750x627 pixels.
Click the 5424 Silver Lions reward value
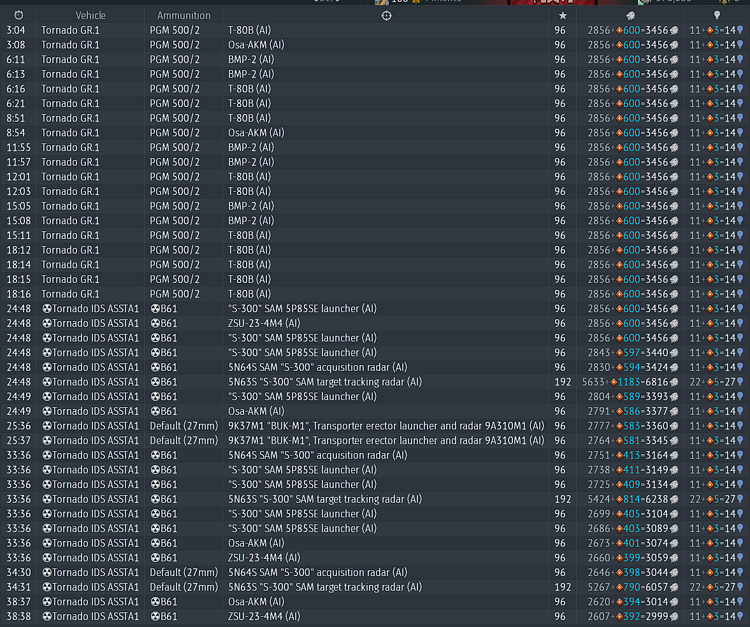click(598, 499)
